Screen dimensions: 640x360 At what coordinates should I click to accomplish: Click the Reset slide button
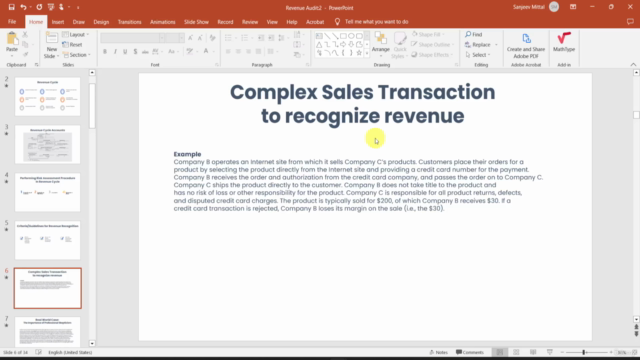point(73,44)
